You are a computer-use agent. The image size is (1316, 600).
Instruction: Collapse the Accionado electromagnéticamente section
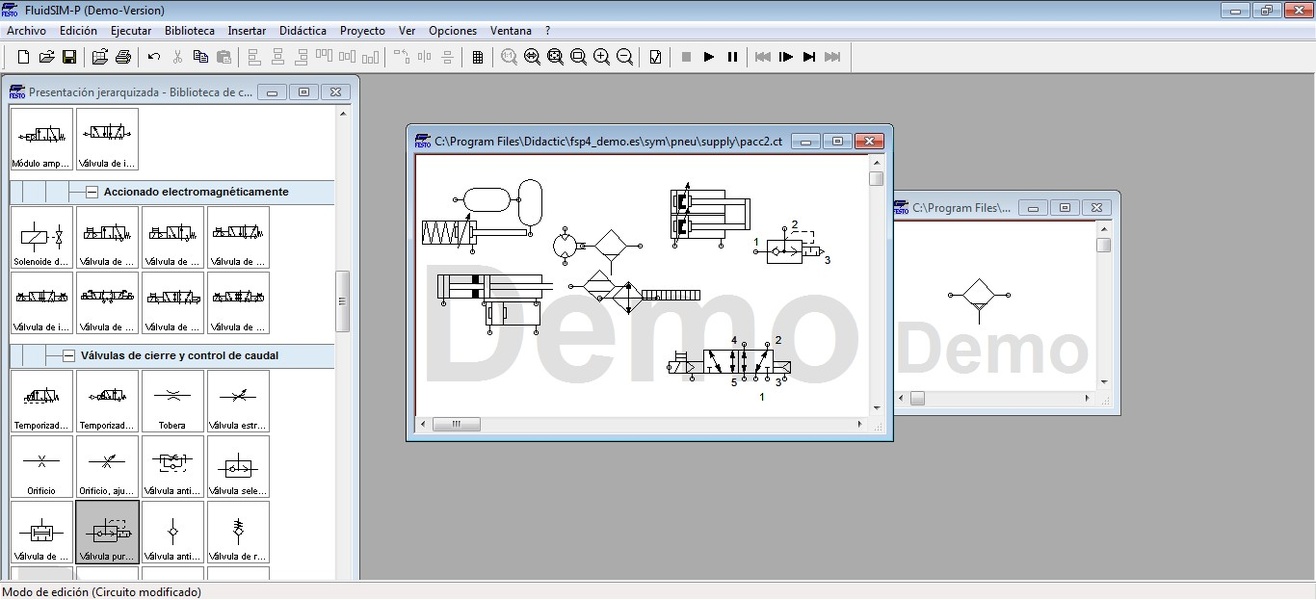click(x=91, y=192)
